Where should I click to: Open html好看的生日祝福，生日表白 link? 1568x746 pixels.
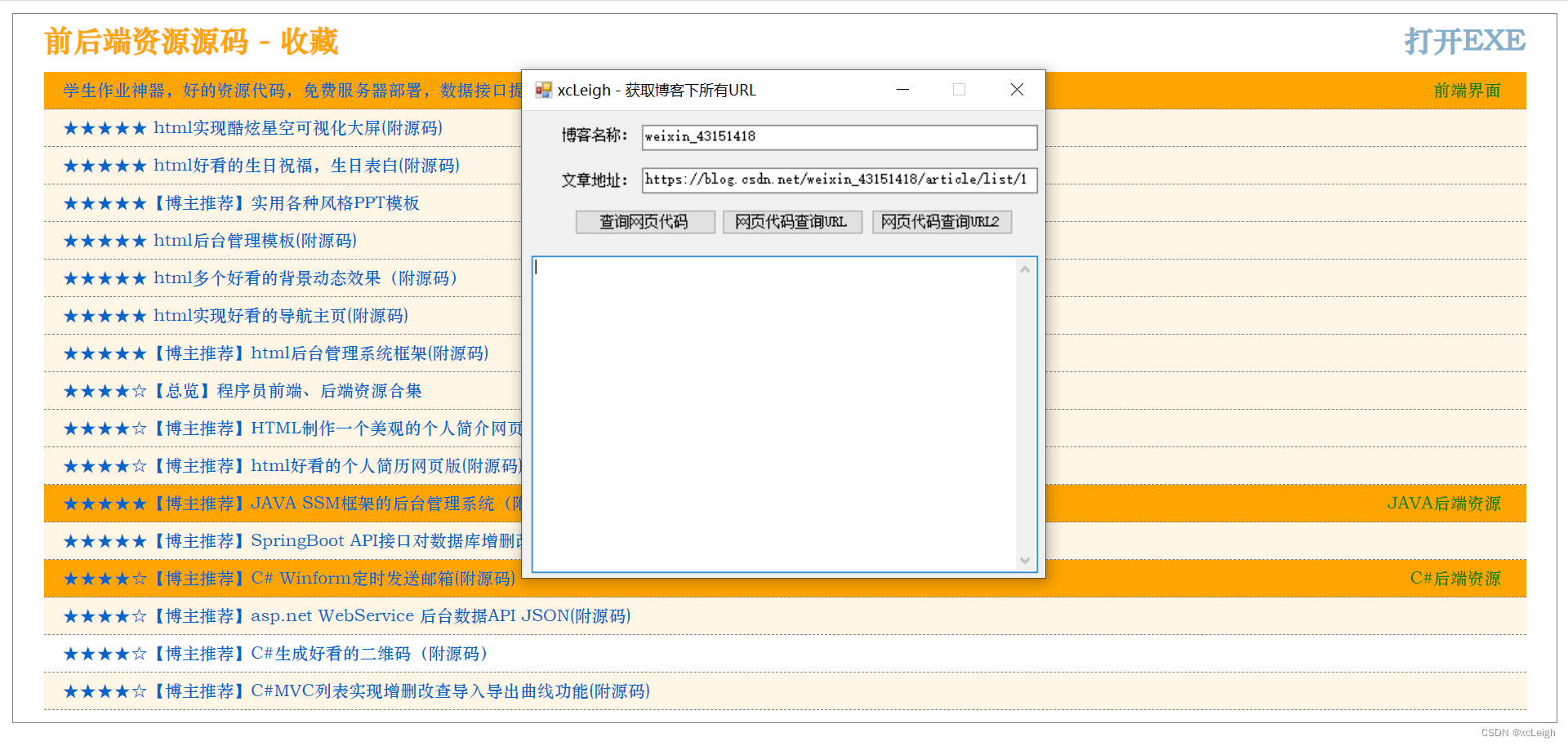262,166
